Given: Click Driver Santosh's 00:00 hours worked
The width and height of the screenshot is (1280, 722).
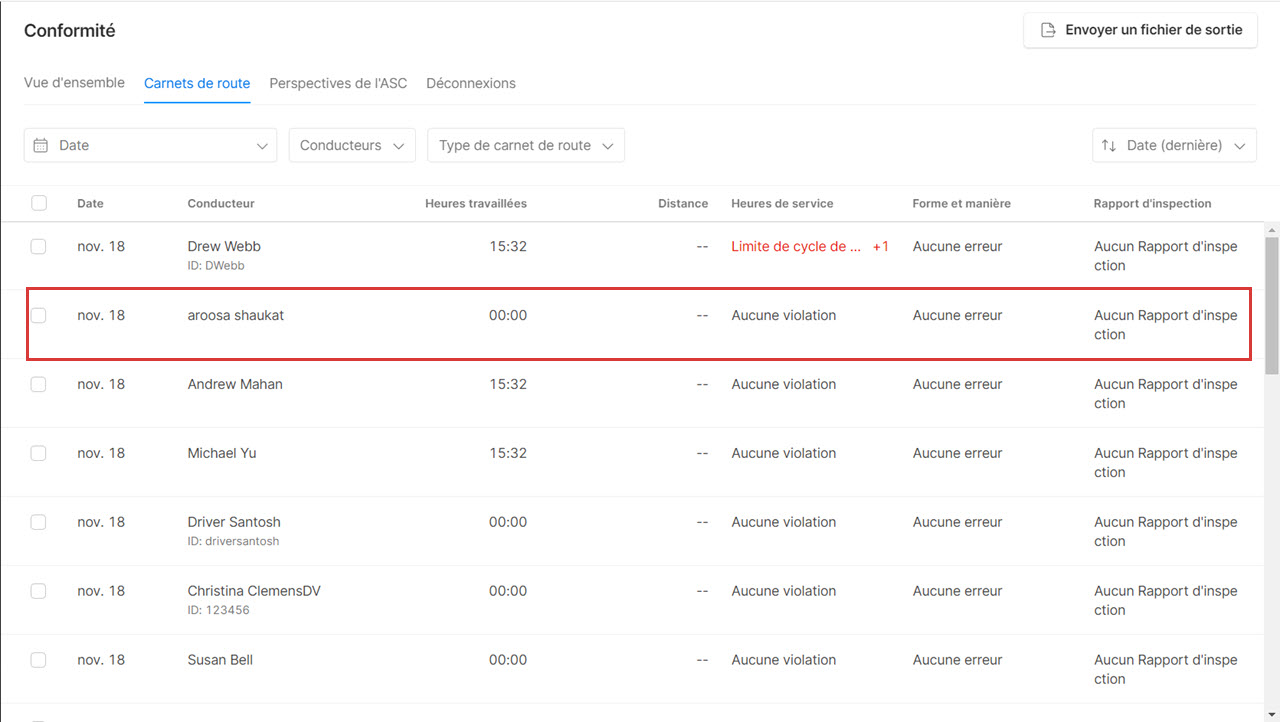Looking at the screenshot, I should (x=508, y=522).
